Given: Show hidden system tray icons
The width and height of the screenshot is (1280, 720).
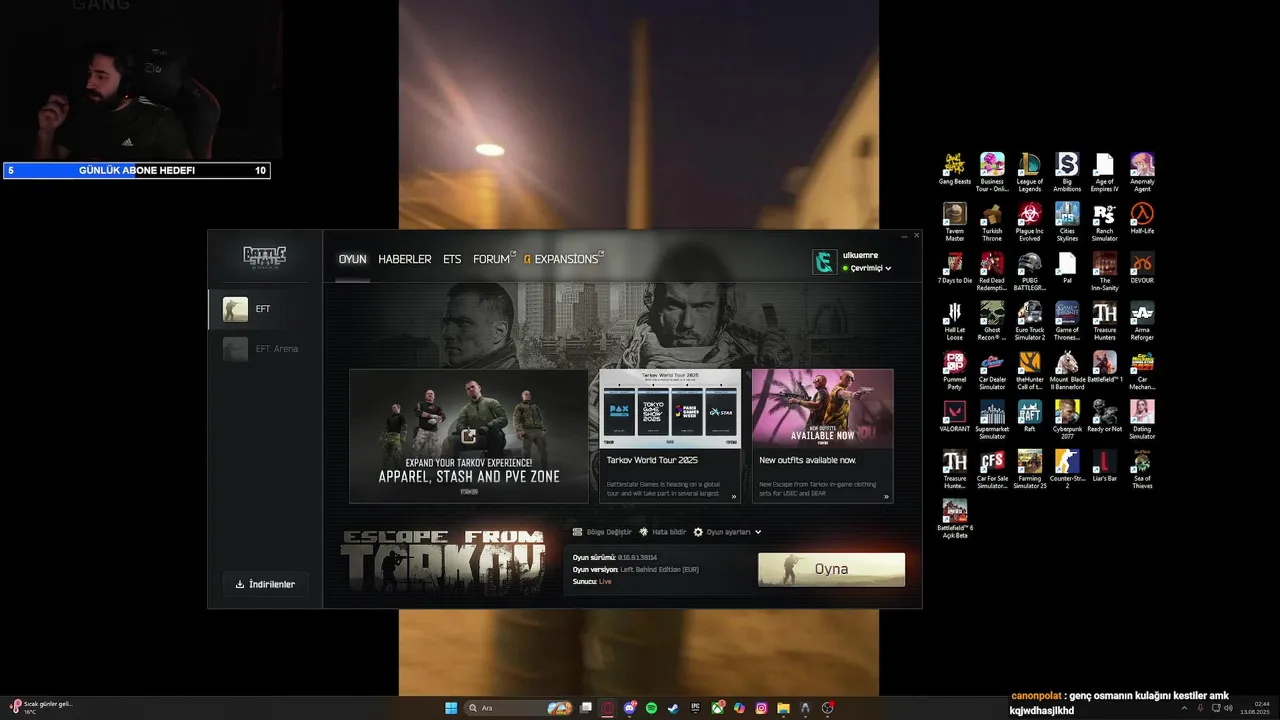Looking at the screenshot, I should [x=1185, y=708].
